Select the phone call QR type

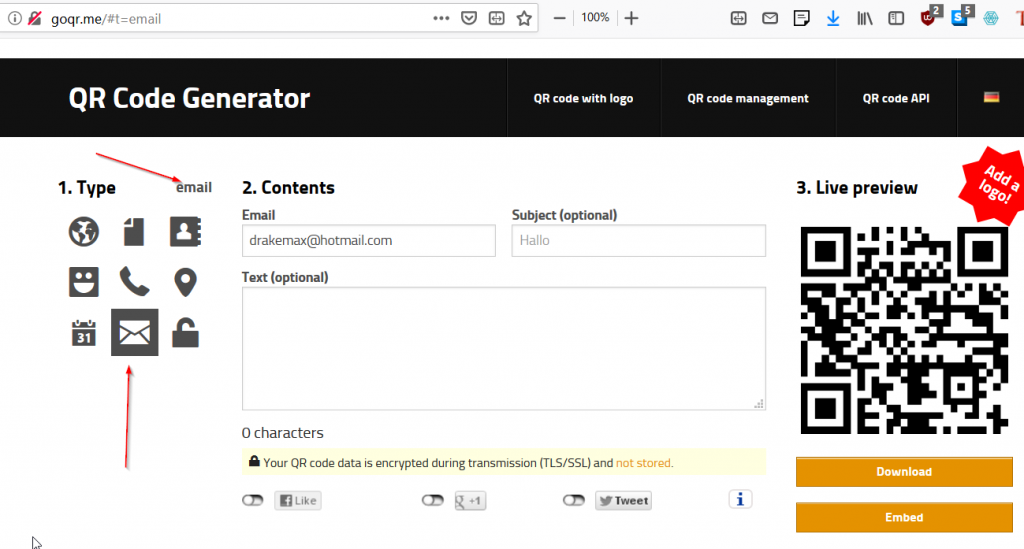134,282
